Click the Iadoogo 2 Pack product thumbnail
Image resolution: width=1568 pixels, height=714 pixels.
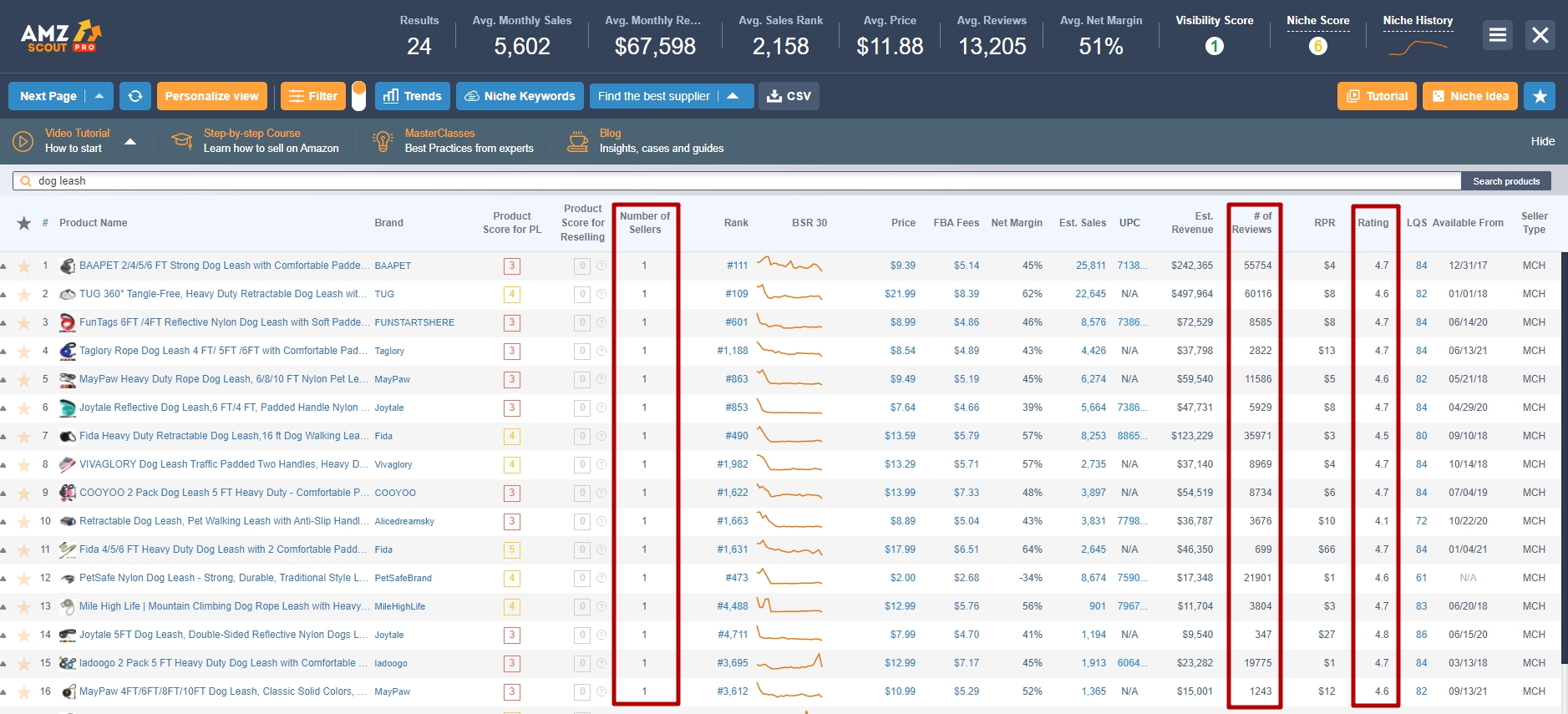pos(68,664)
